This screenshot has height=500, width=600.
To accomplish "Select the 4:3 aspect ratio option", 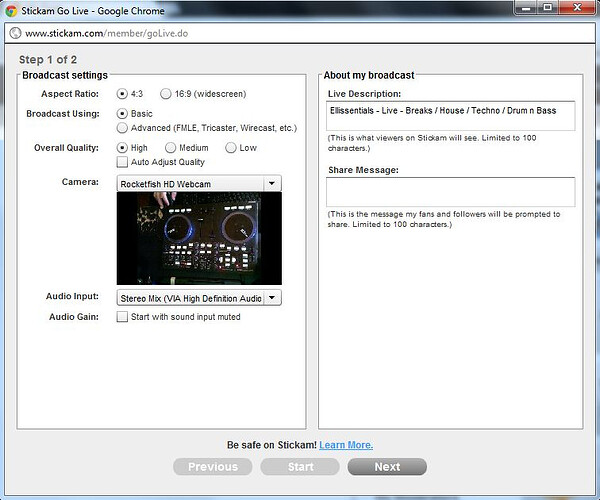I will point(122,94).
